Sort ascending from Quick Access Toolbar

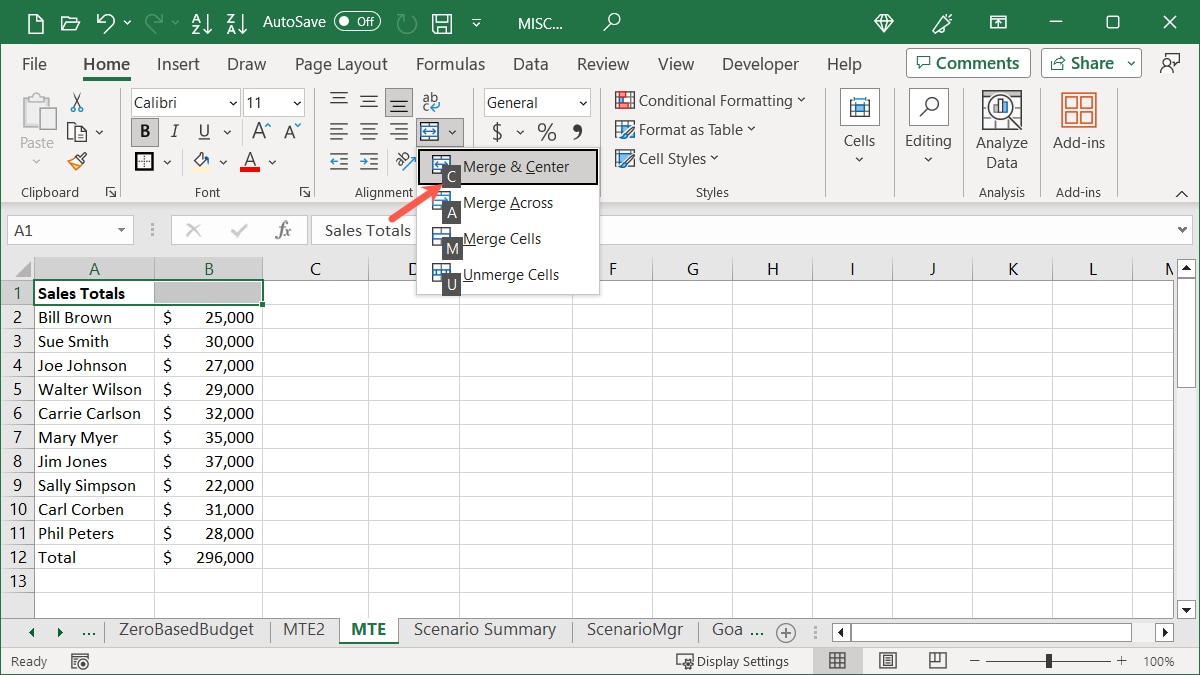pos(202,22)
